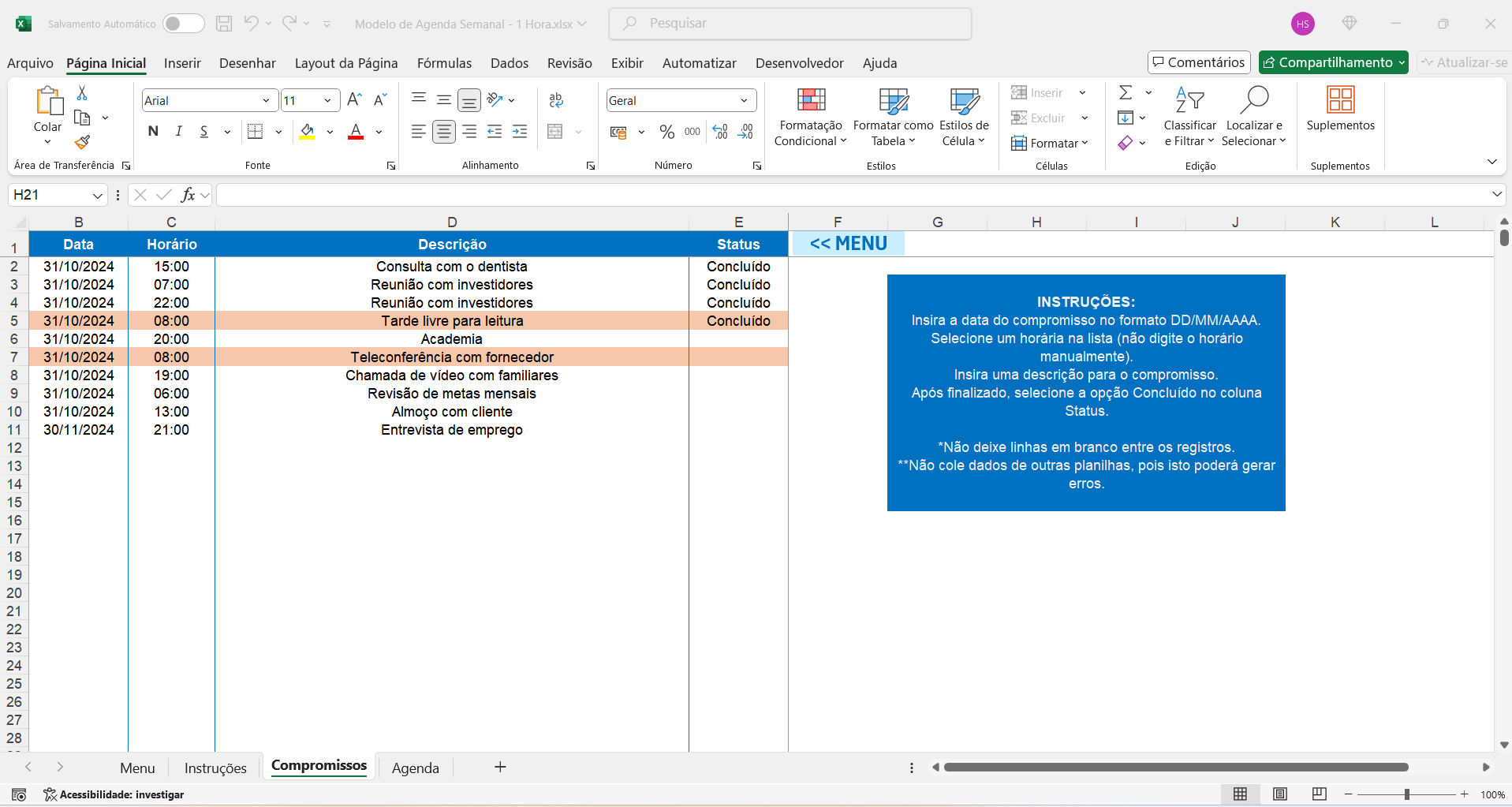Click the decrease decimal places icon
This screenshot has height=807, width=1512.
coord(745,132)
